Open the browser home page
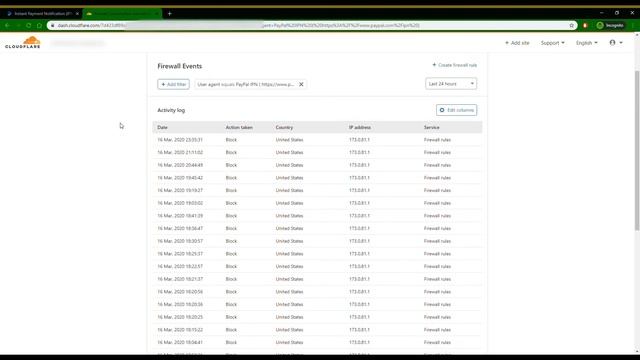The image size is (640, 360). pyautogui.click(x=39, y=25)
